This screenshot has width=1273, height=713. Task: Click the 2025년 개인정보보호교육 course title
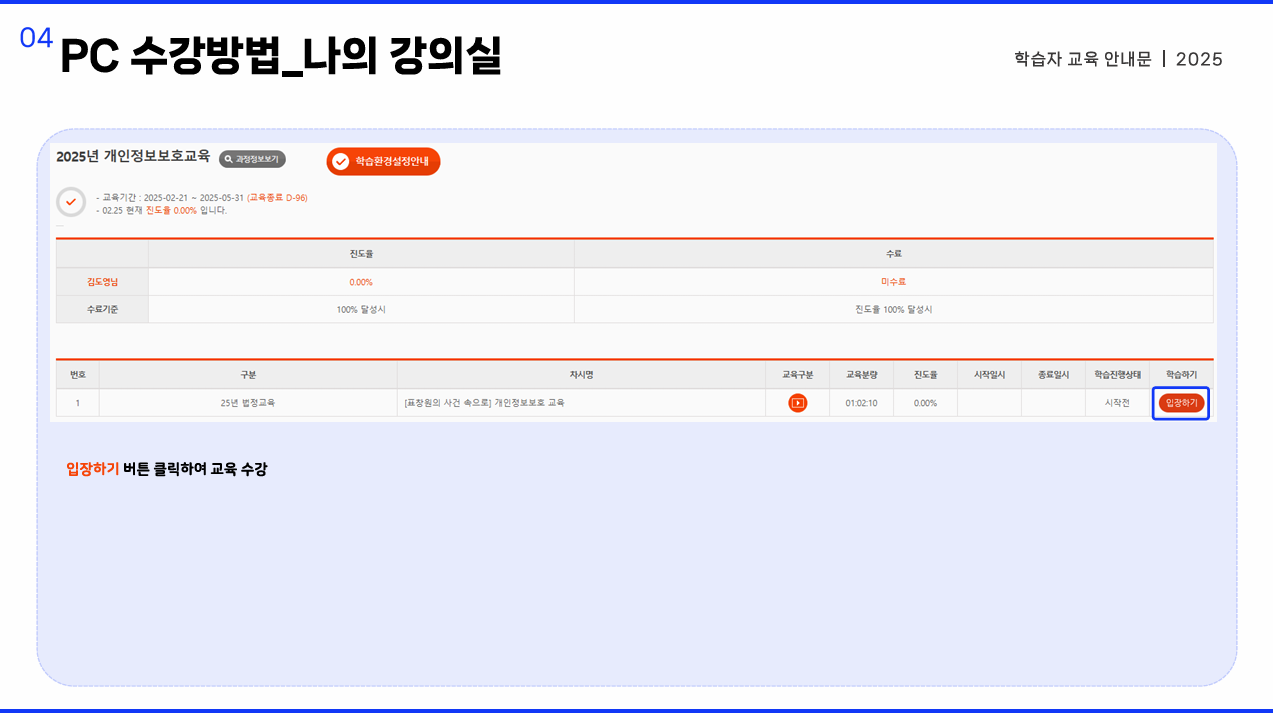(x=133, y=156)
